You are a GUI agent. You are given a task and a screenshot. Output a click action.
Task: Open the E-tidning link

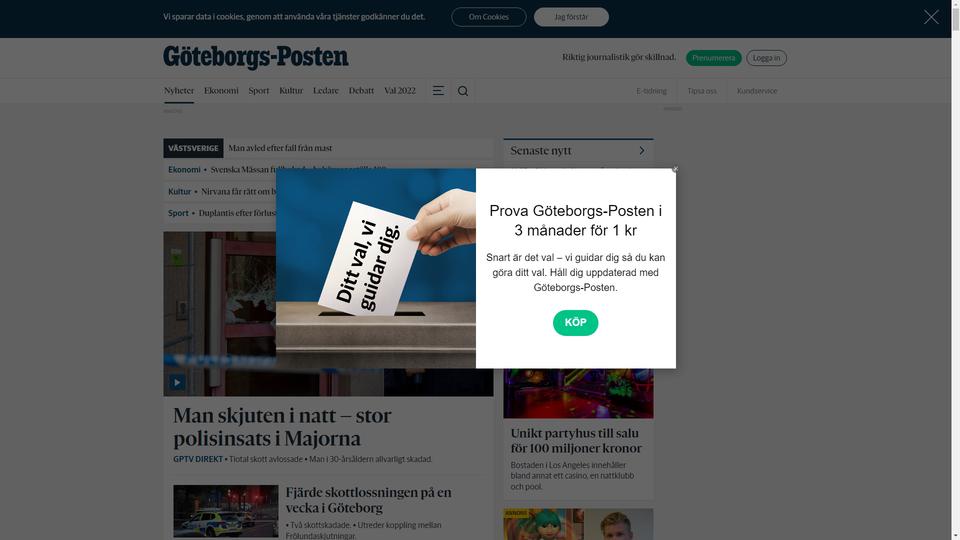click(x=651, y=91)
